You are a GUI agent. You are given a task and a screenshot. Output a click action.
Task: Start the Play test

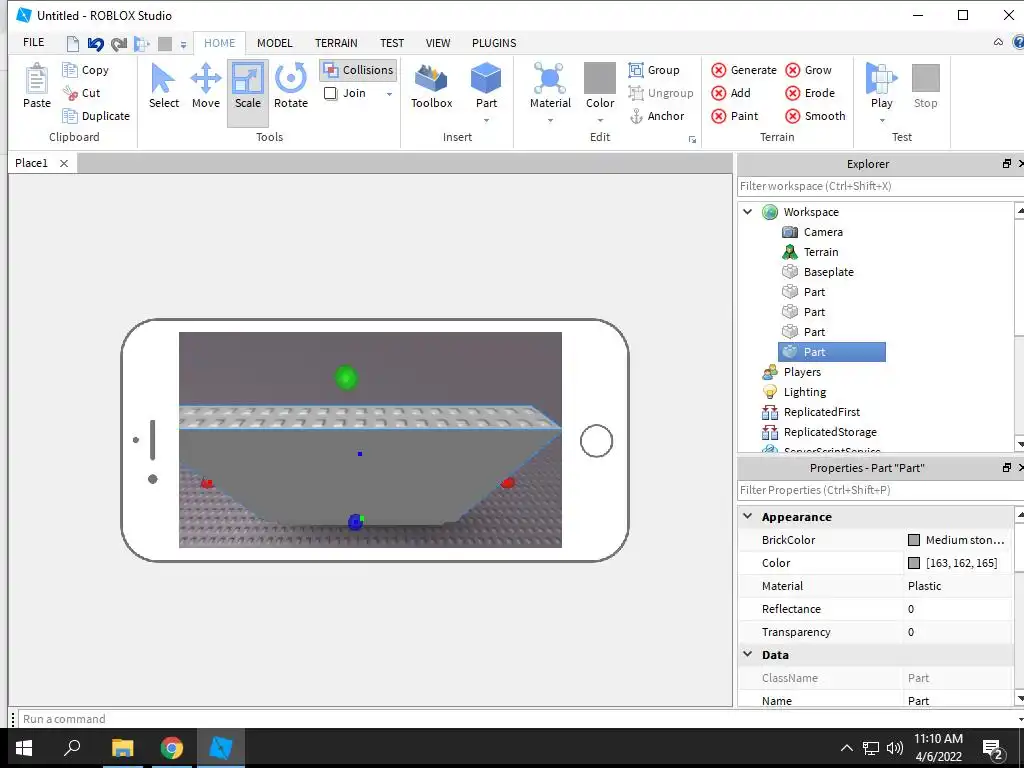point(881,86)
